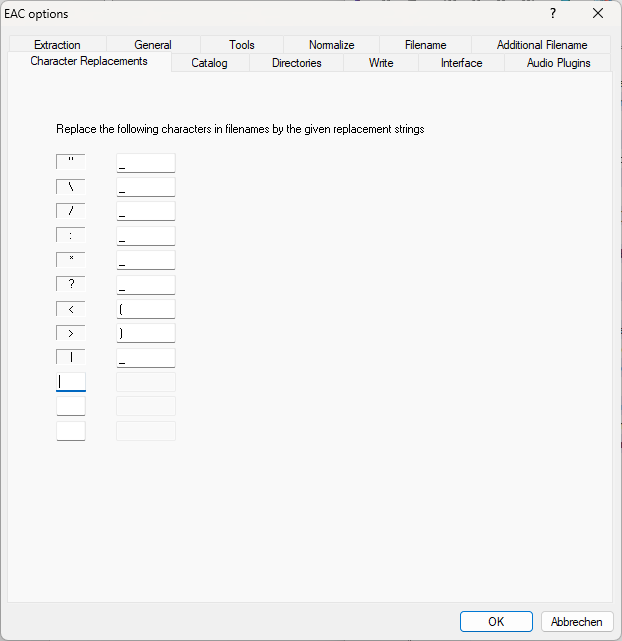Go to the Normalize tab
The image size is (622, 641).
tap(331, 45)
